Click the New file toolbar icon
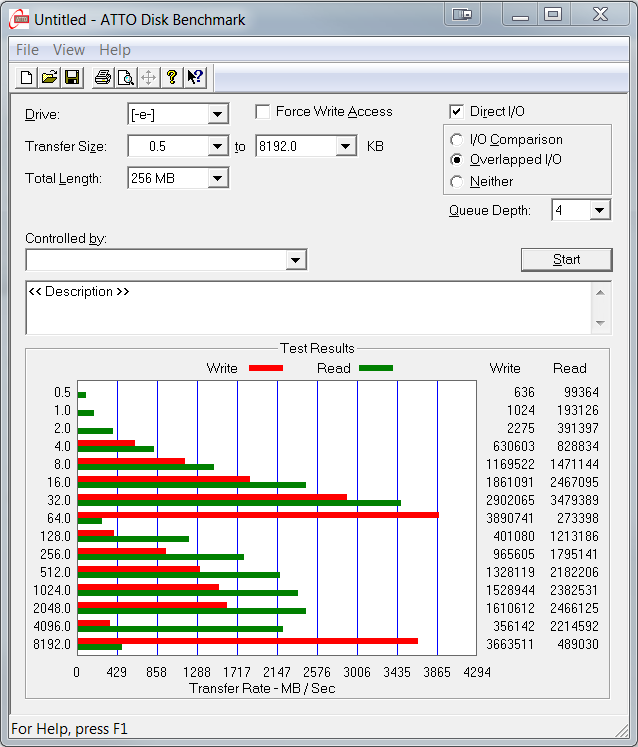This screenshot has width=638, height=747. point(27,77)
